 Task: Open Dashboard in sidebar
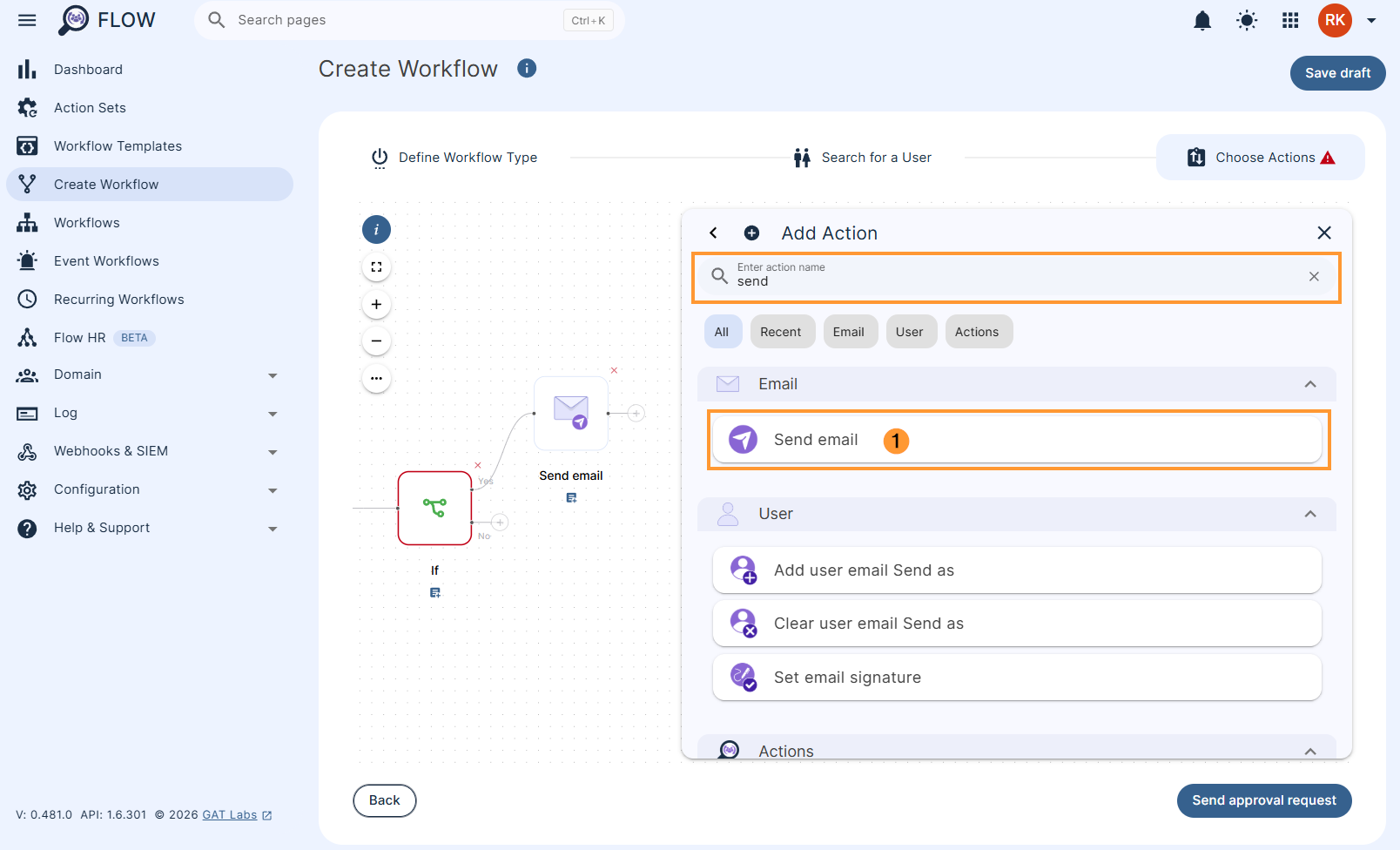point(150,70)
